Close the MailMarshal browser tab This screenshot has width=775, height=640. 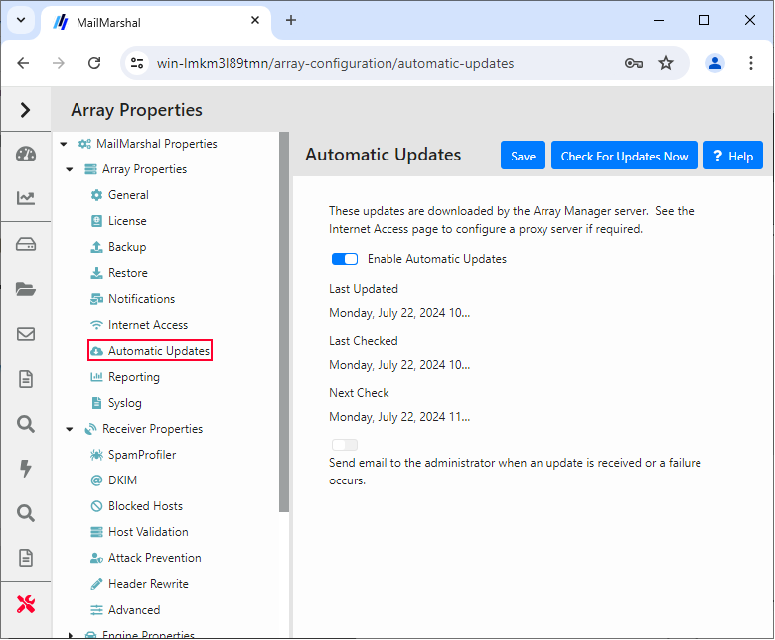click(255, 20)
